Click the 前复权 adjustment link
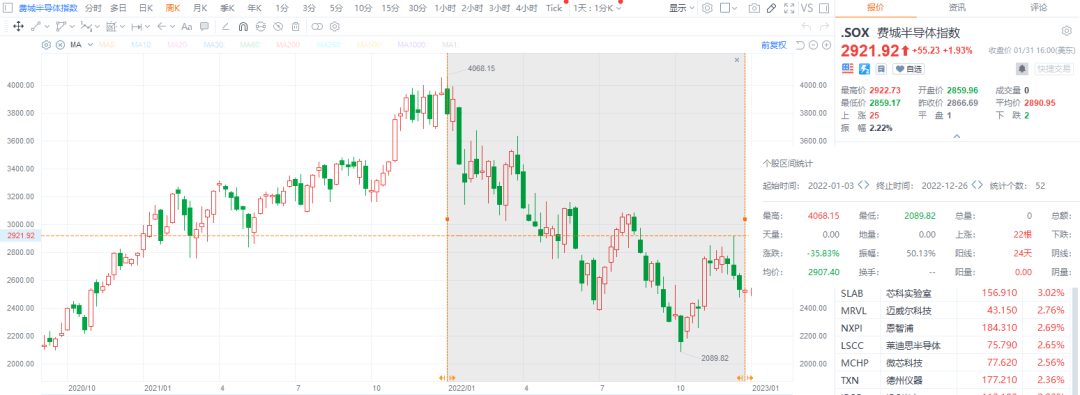Screen dimensions: 1080x395 (x=774, y=45)
